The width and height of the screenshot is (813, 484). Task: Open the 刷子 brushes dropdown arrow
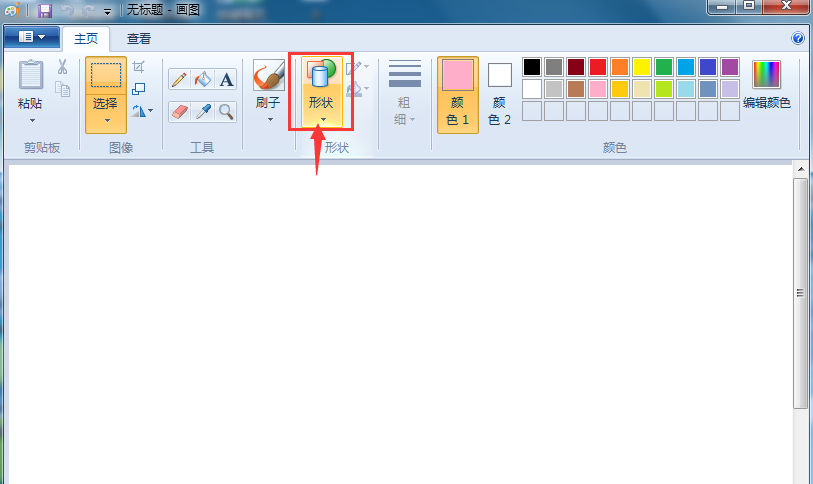[x=270, y=120]
